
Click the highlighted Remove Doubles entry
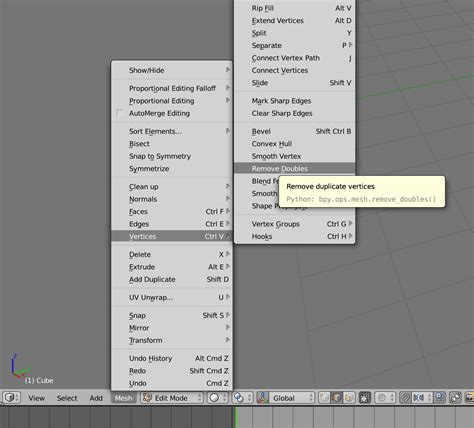pyautogui.click(x=295, y=169)
